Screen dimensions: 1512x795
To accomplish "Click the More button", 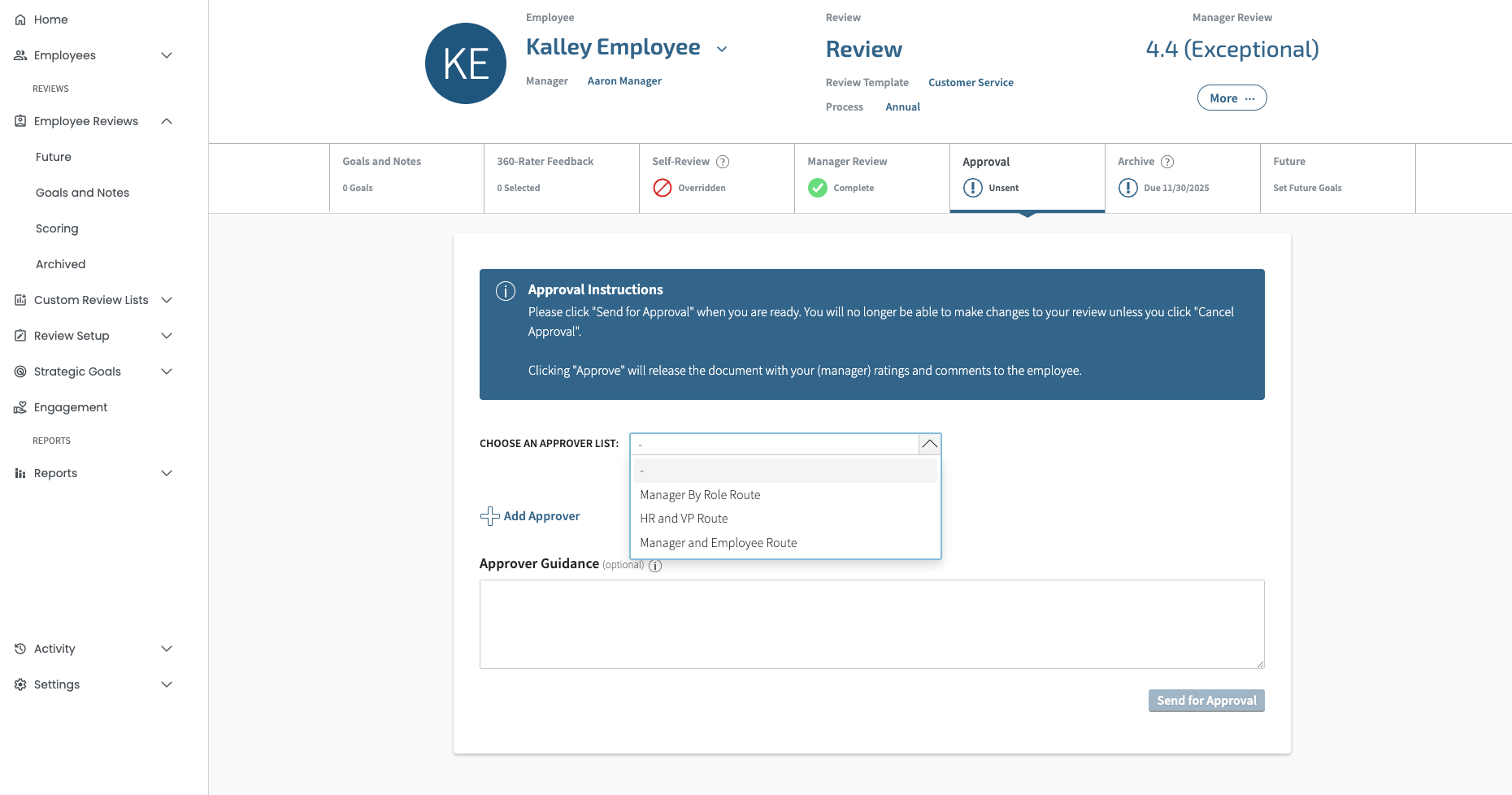I will 1232,98.
